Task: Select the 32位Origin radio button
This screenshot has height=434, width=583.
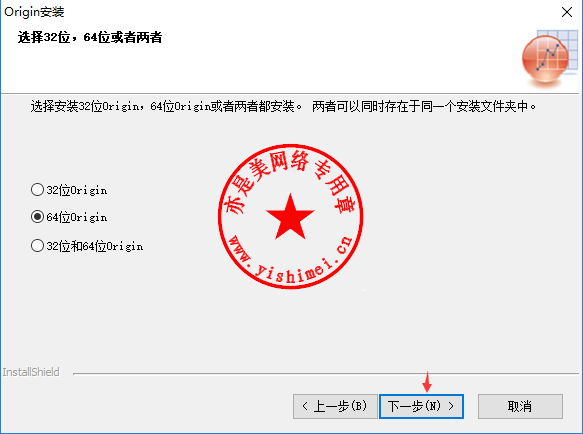Action: tap(37, 190)
